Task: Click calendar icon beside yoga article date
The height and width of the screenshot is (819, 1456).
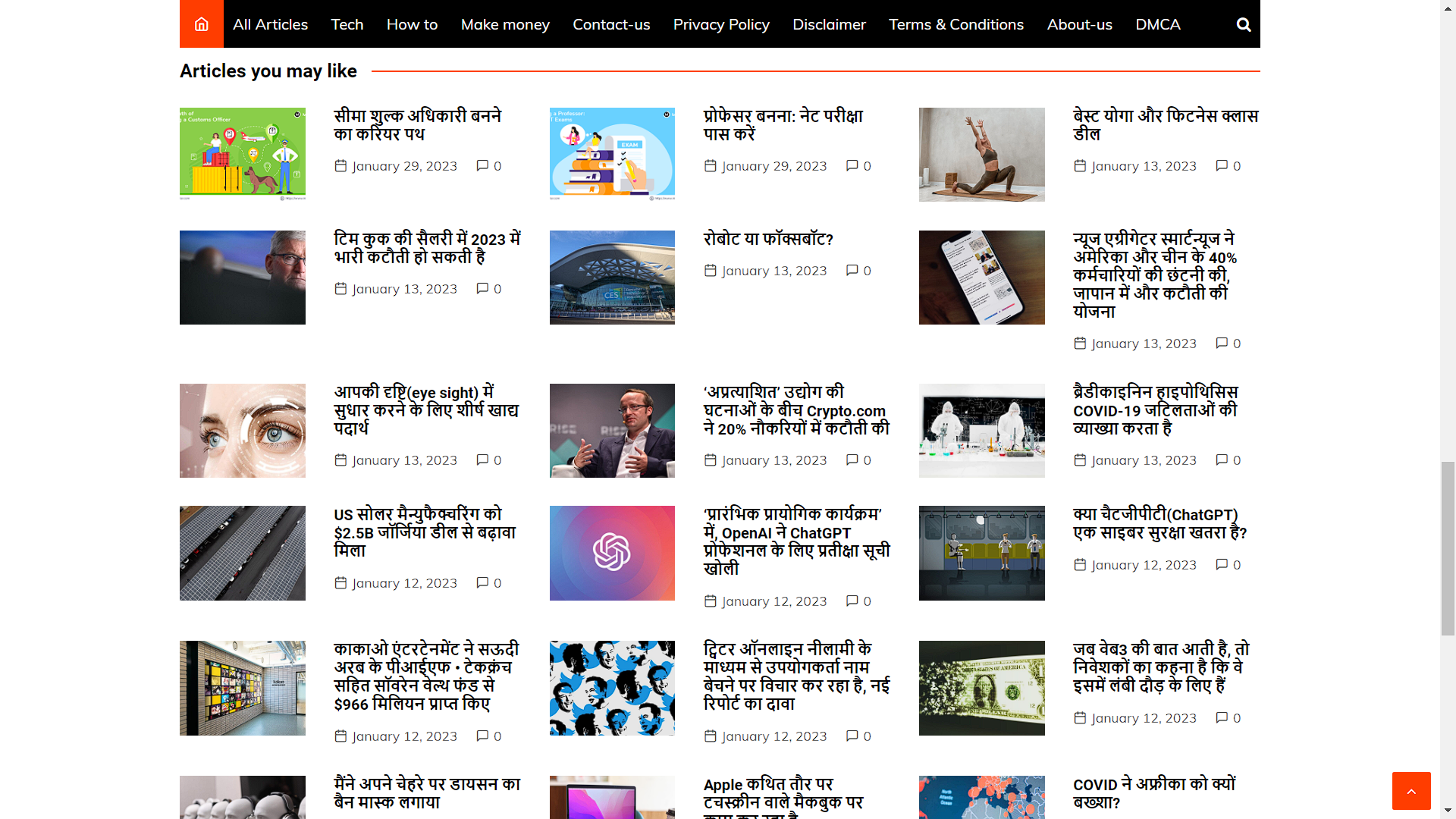Action: (x=1080, y=165)
